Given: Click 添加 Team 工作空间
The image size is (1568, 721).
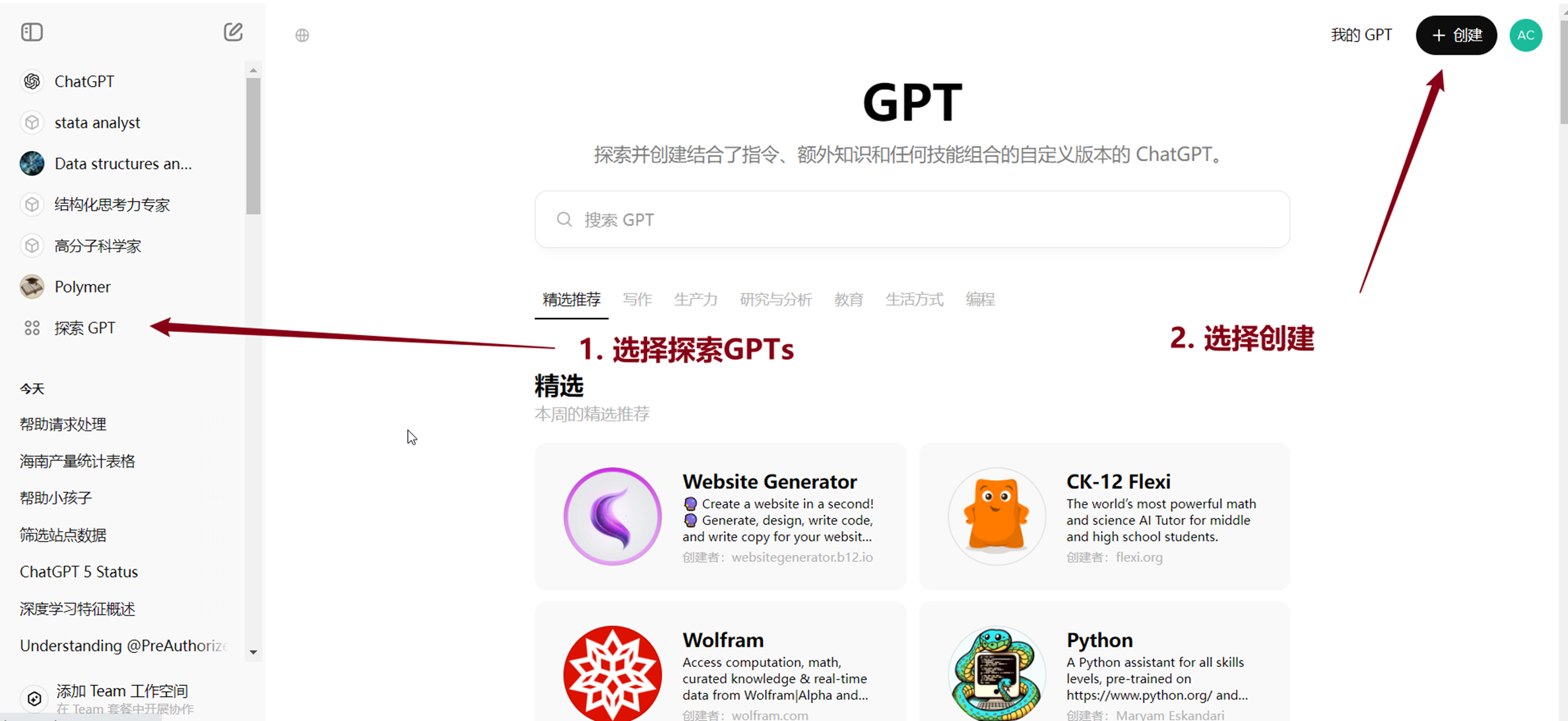Looking at the screenshot, I should tap(122, 691).
